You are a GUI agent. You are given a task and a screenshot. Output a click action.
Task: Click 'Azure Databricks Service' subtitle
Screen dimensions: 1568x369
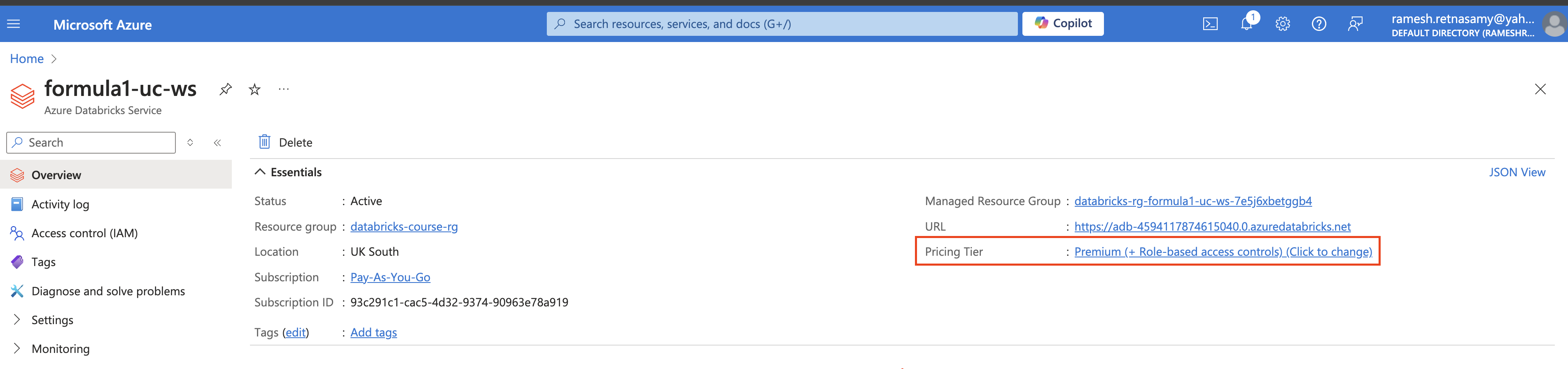103,110
